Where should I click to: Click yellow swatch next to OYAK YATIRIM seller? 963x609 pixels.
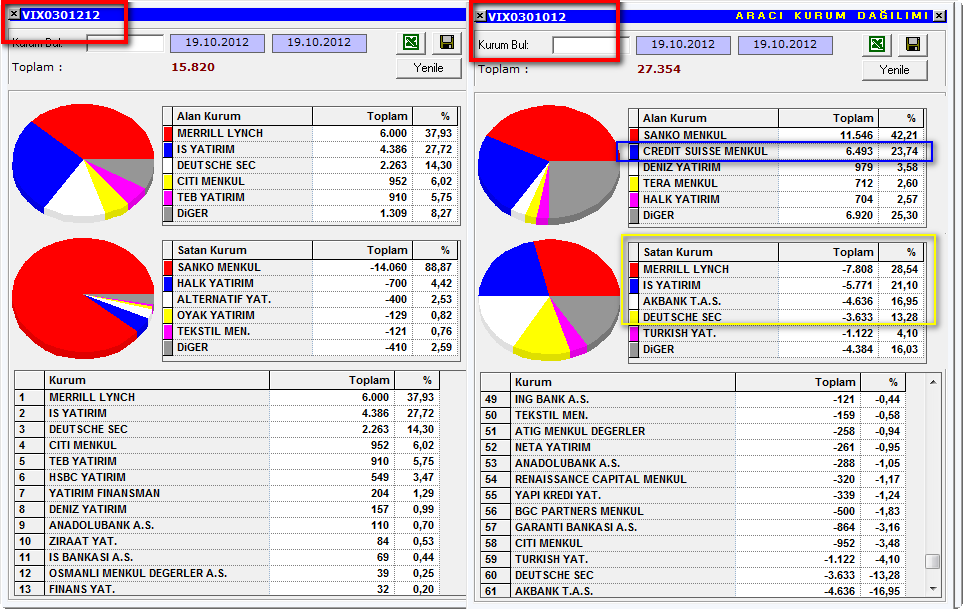(168, 315)
